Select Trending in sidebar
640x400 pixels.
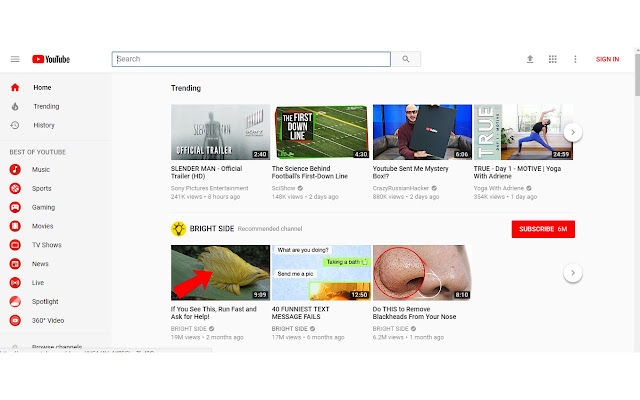[x=47, y=107]
